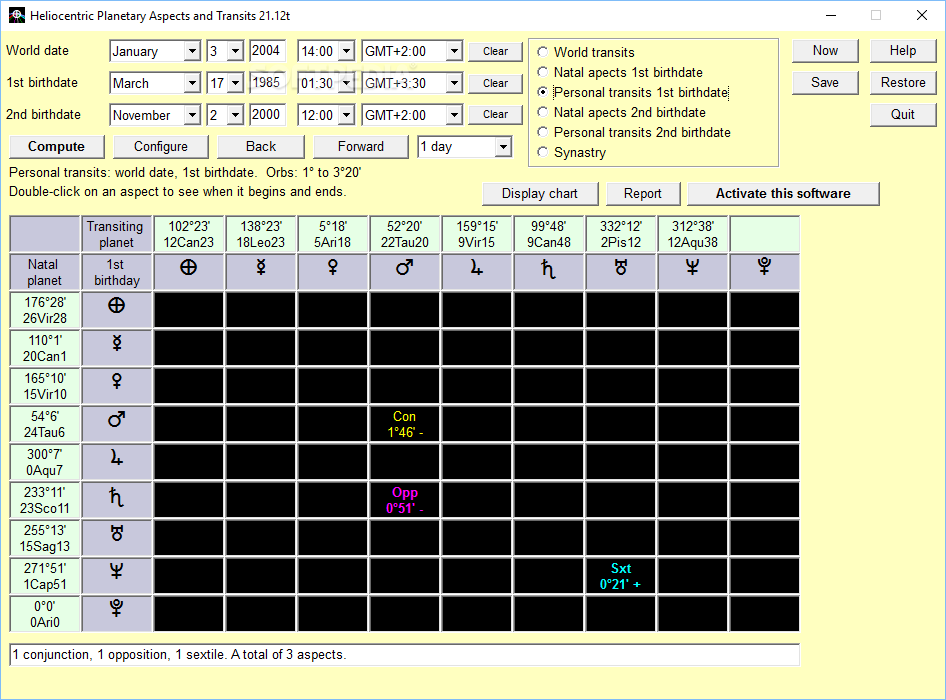Click the World date year field 2004
The image size is (946, 700).
tap(267, 51)
